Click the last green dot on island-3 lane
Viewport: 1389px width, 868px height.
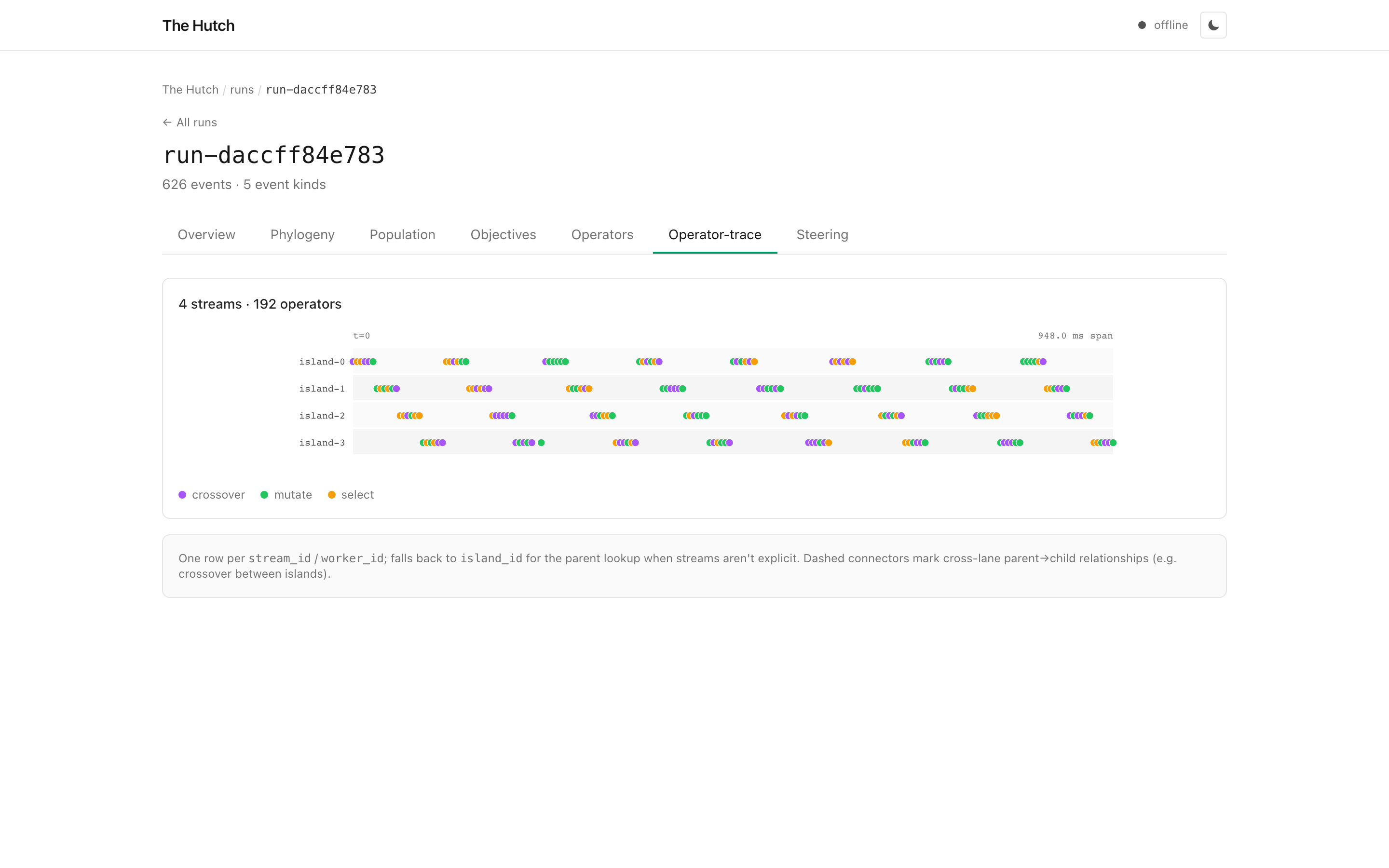[x=1113, y=443]
